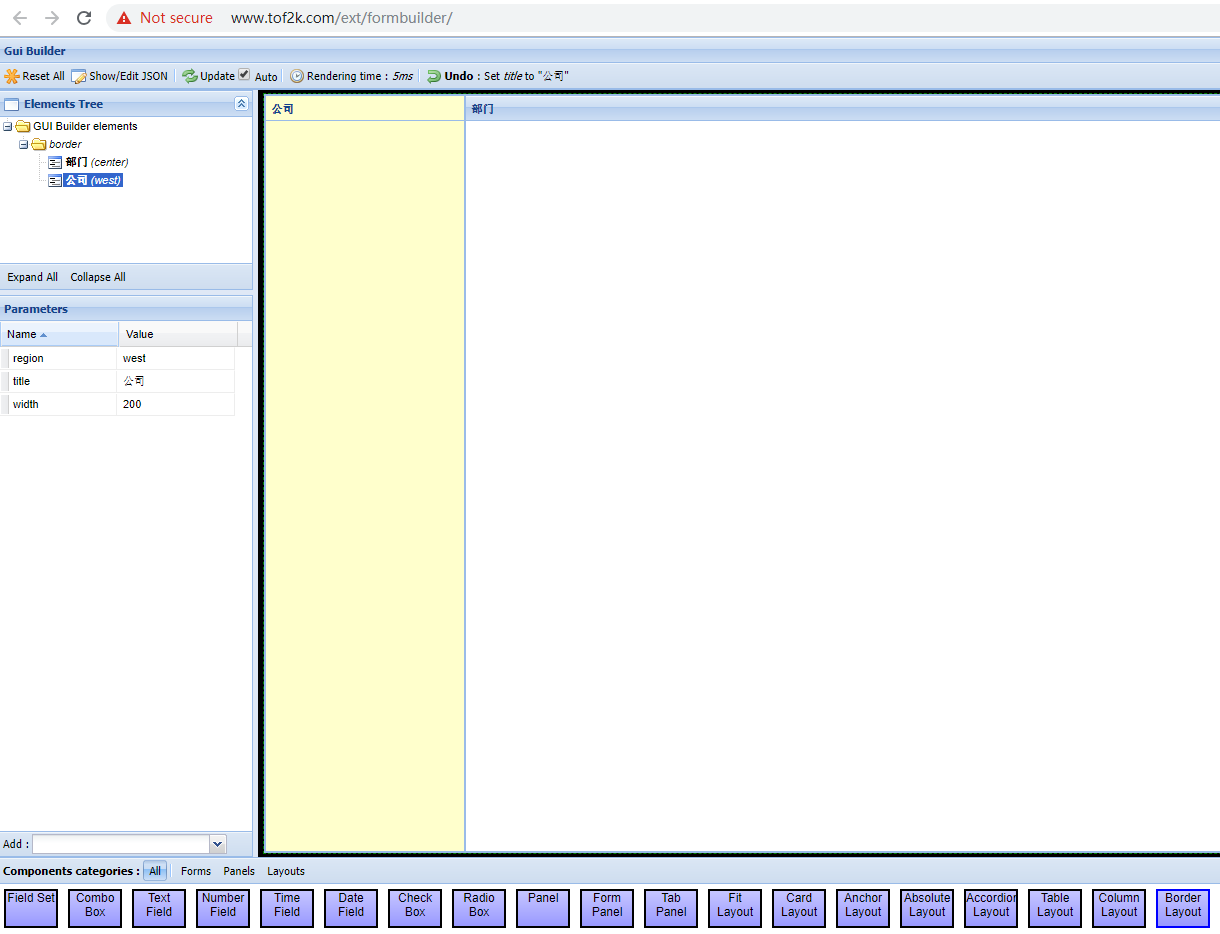Select the Combo Box component
Screen dimensions: 1220x934
tap(94, 907)
